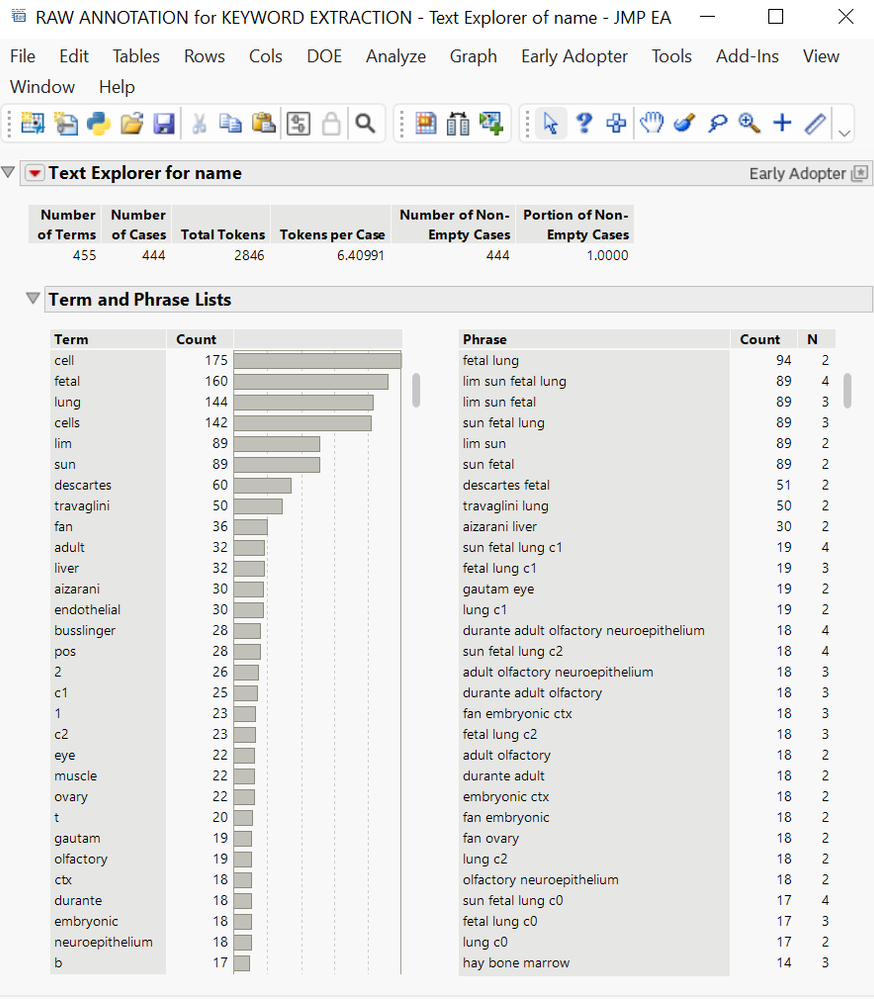Click the Term list vertical scrollbar
Viewport: 874px width, 999px height.
415,390
